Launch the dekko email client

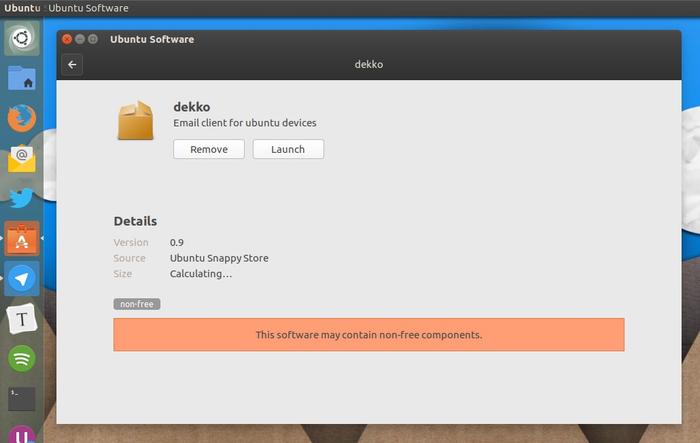(288, 149)
